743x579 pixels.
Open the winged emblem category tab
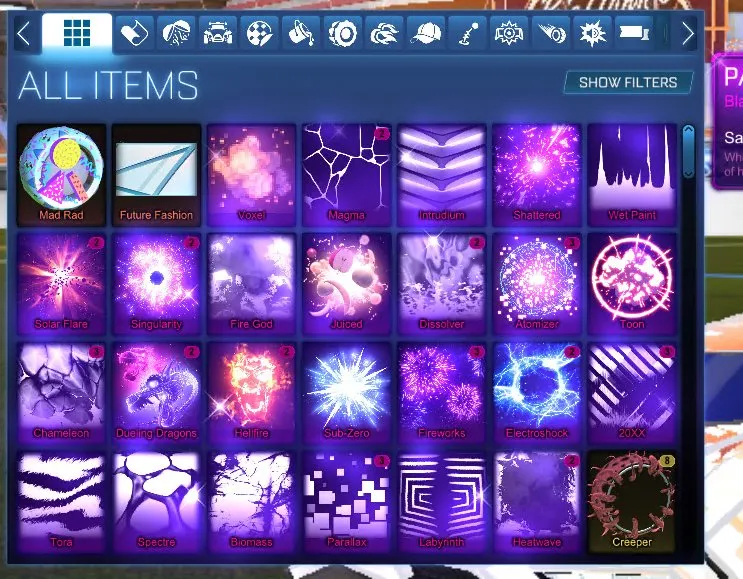509,33
